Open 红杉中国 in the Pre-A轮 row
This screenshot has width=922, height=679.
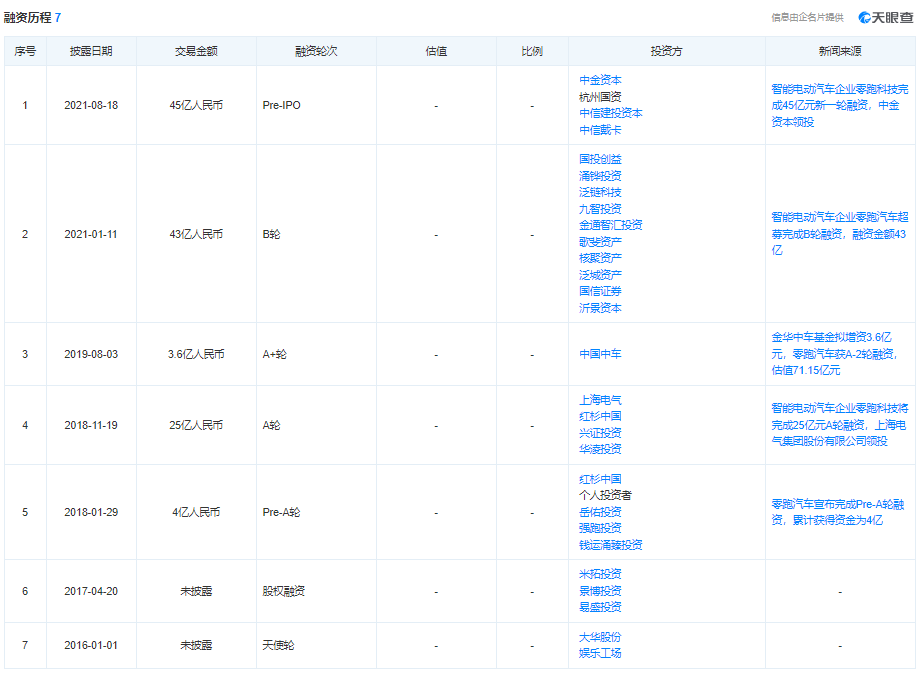point(600,479)
